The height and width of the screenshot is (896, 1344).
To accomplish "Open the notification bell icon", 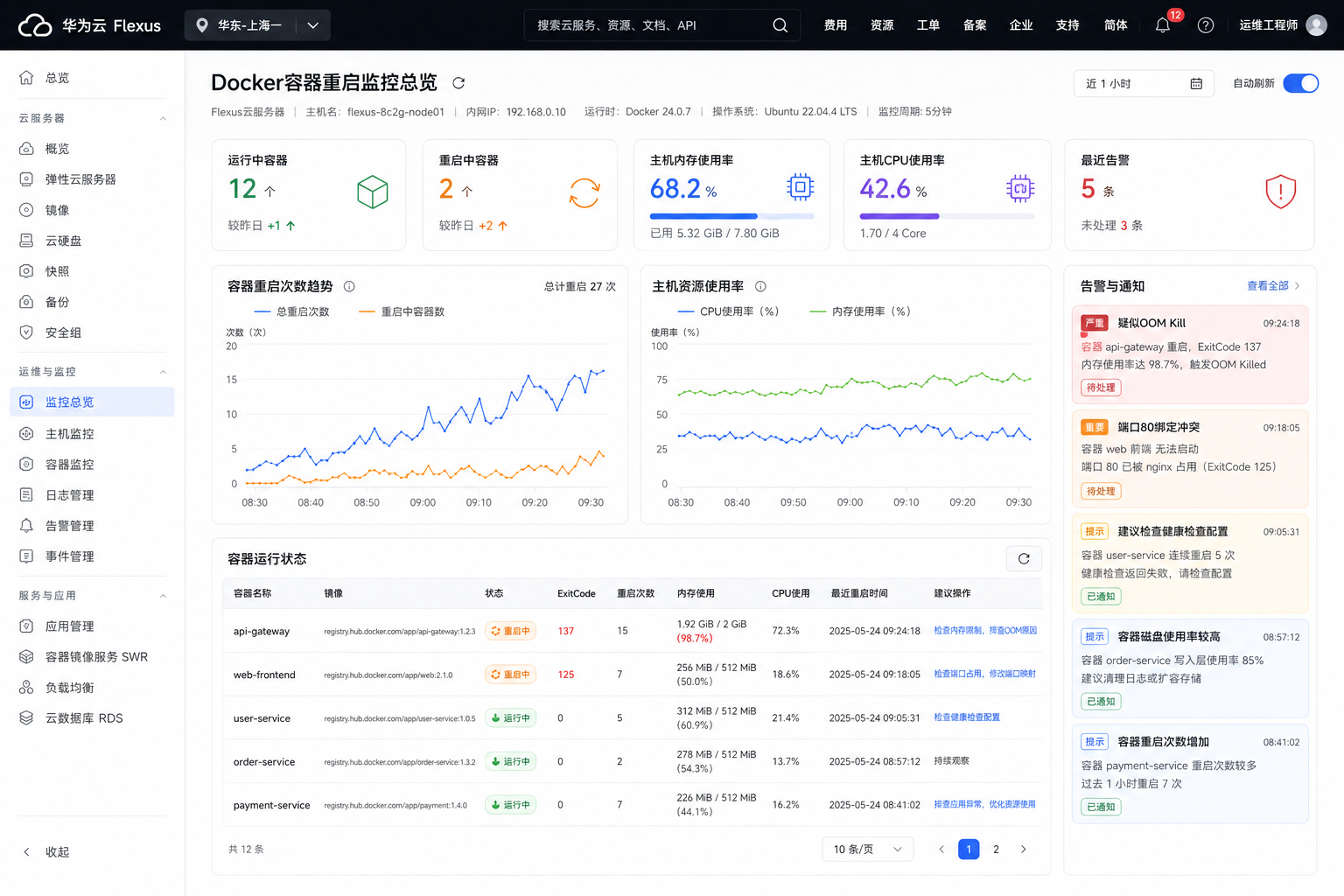I will coord(1162,25).
